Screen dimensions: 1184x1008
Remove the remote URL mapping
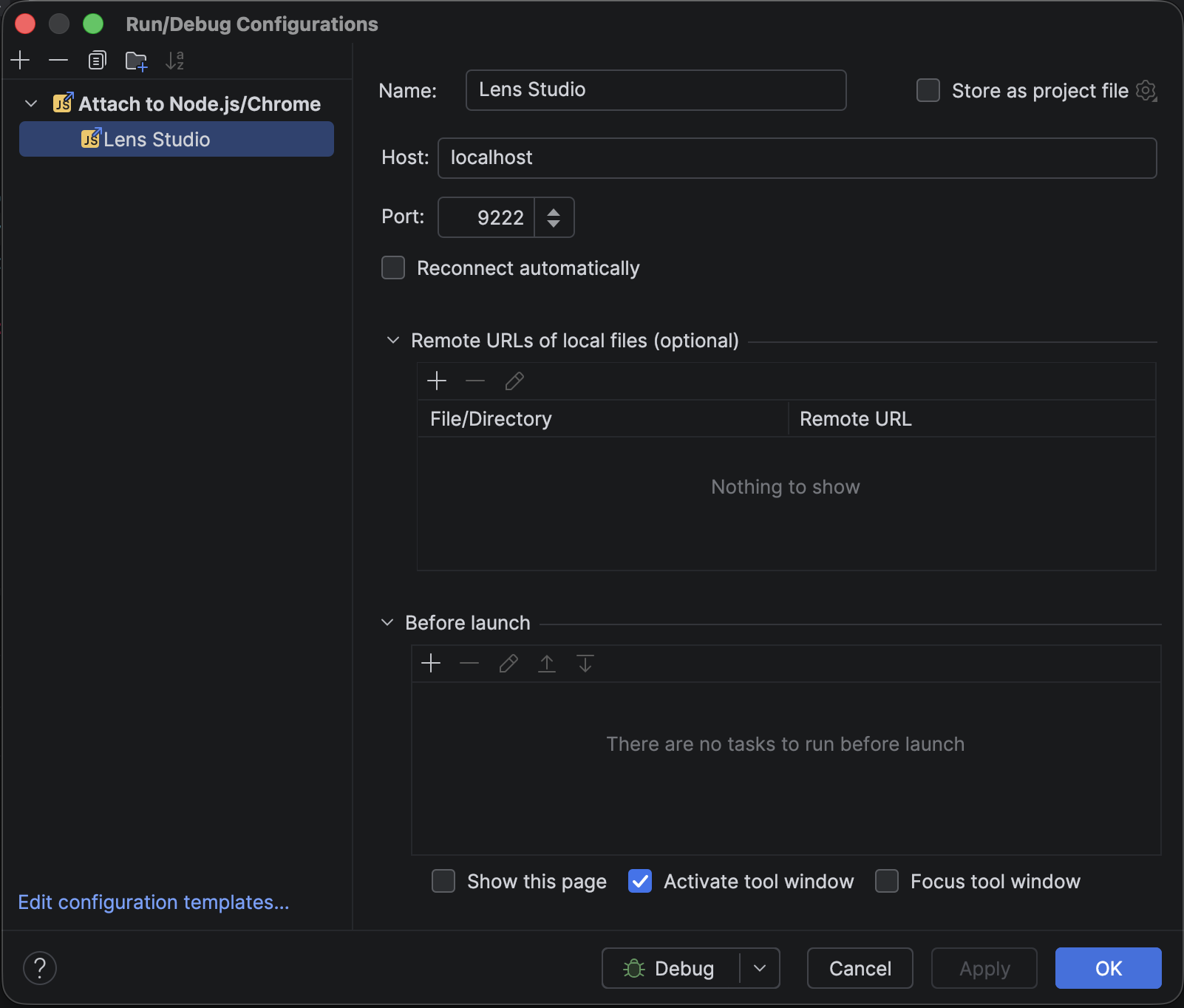(x=475, y=381)
